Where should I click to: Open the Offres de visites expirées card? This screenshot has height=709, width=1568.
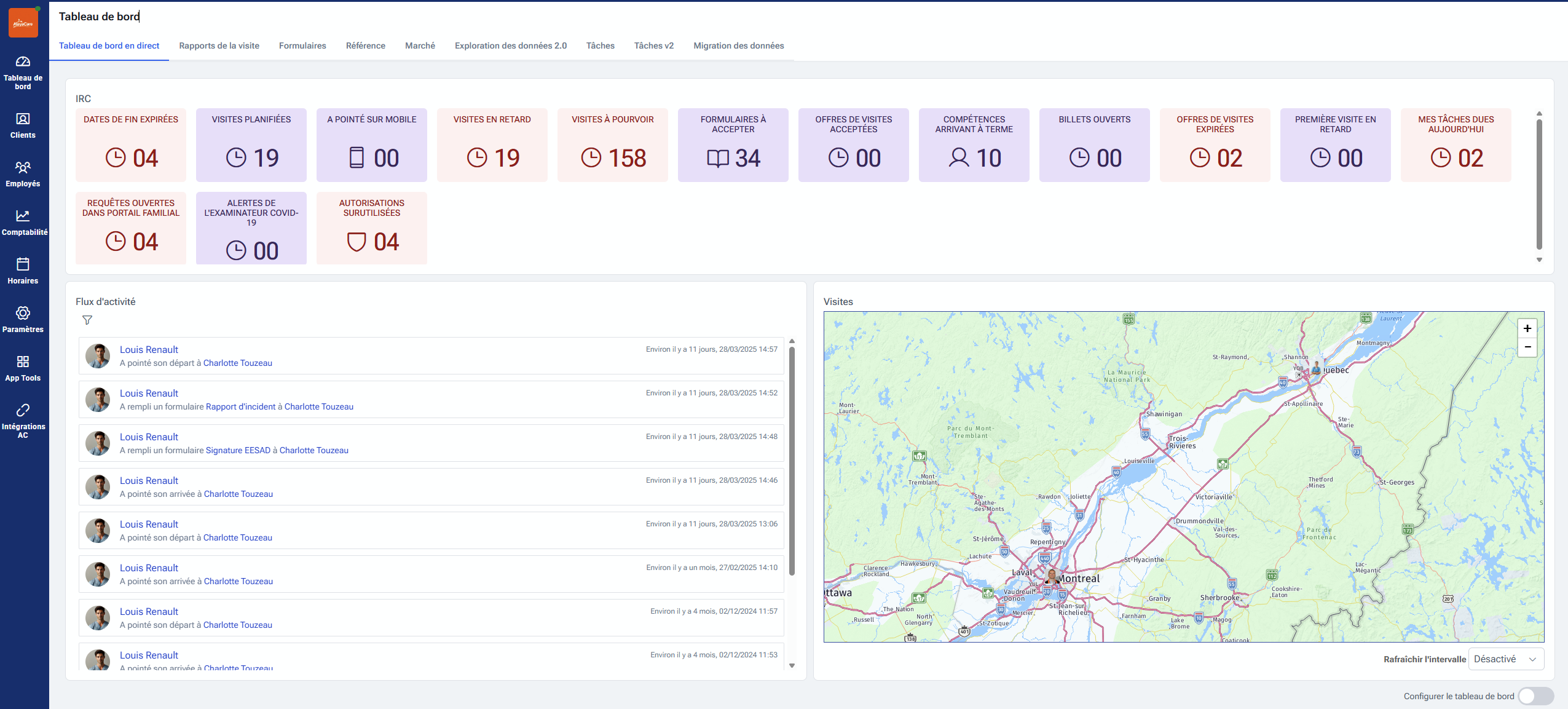[1215, 145]
